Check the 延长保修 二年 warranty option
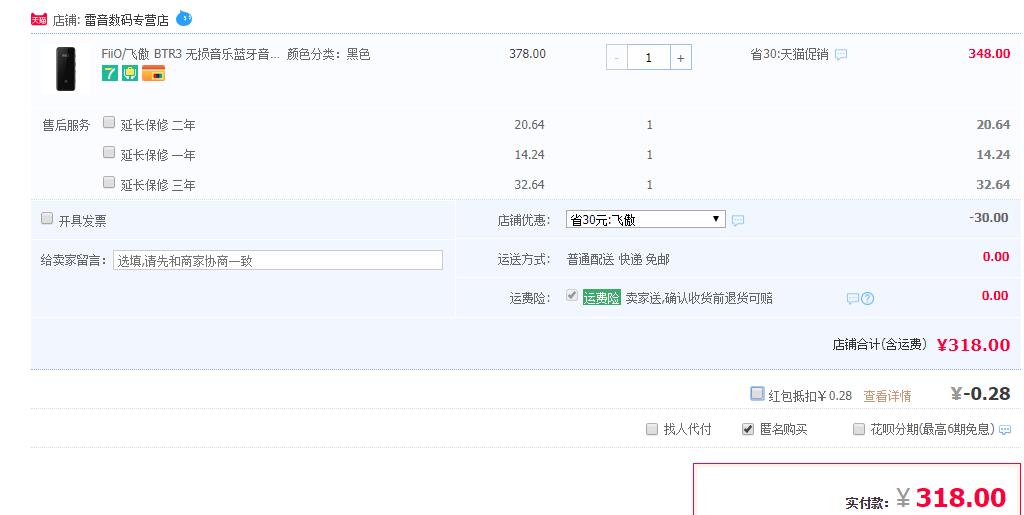Viewport: 1024px width, 515px height. (109, 122)
